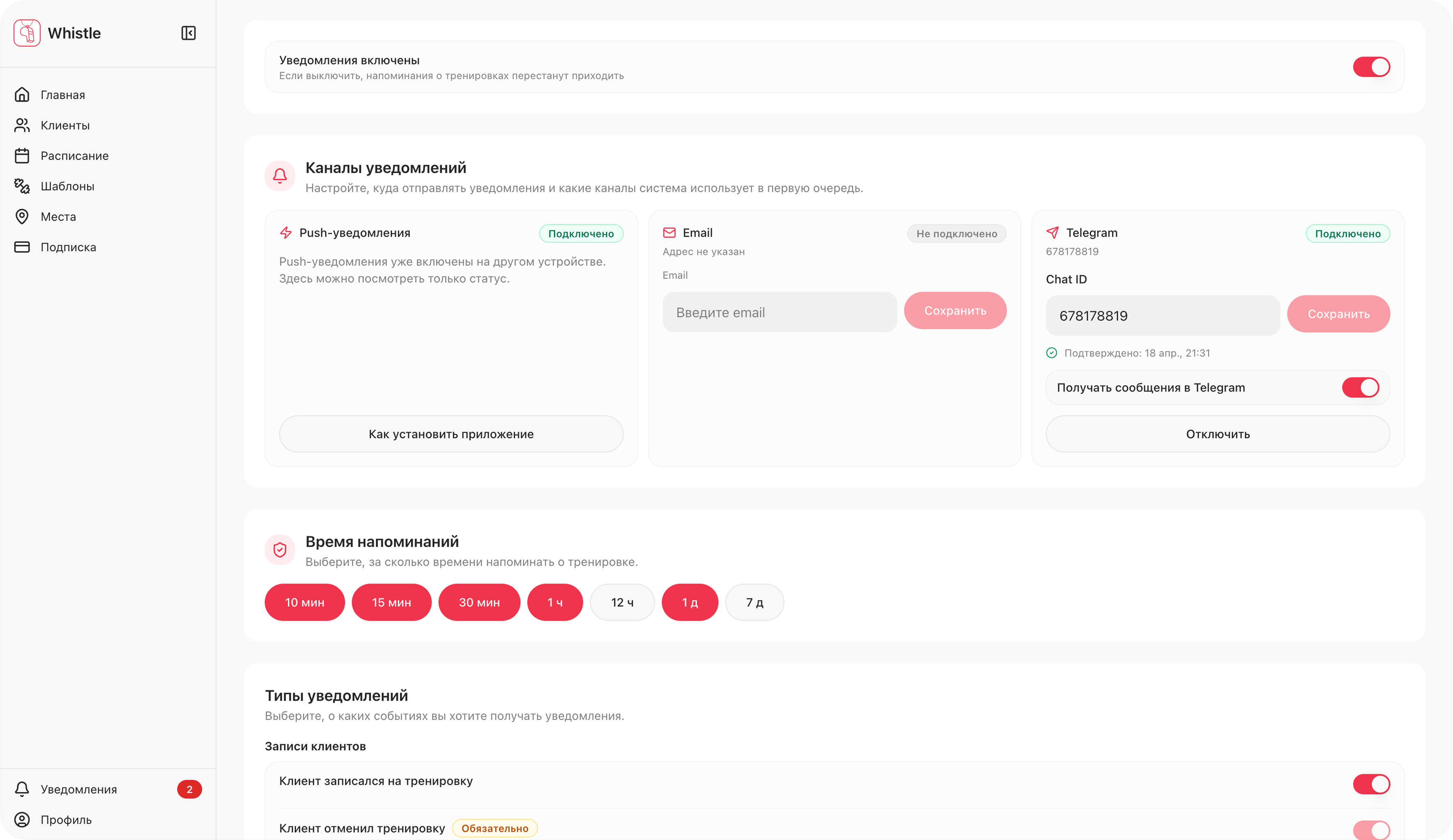Image resolution: width=1453 pixels, height=840 pixels.
Task: Click the card icon beside Подписка
Action: click(x=22, y=247)
